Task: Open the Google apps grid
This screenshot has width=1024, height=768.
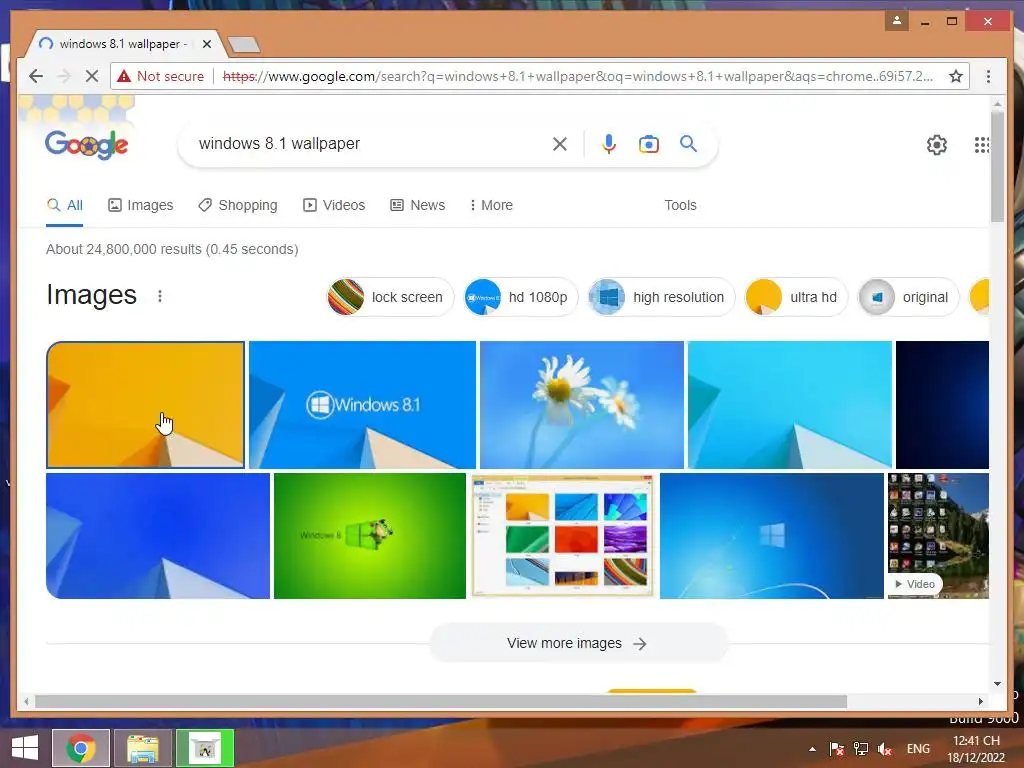Action: (982, 144)
